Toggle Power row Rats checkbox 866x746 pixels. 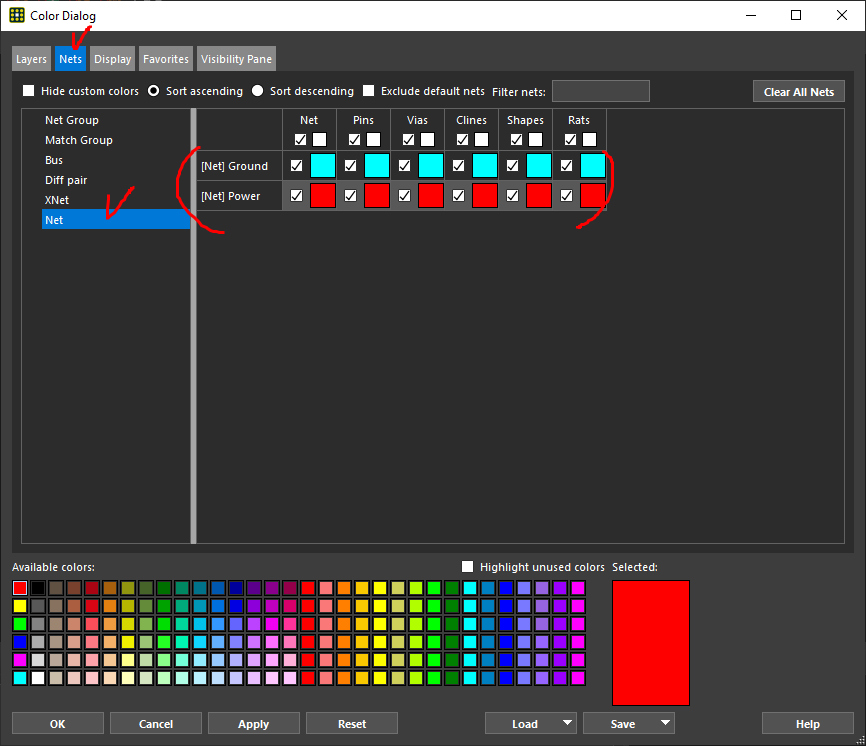click(x=567, y=195)
